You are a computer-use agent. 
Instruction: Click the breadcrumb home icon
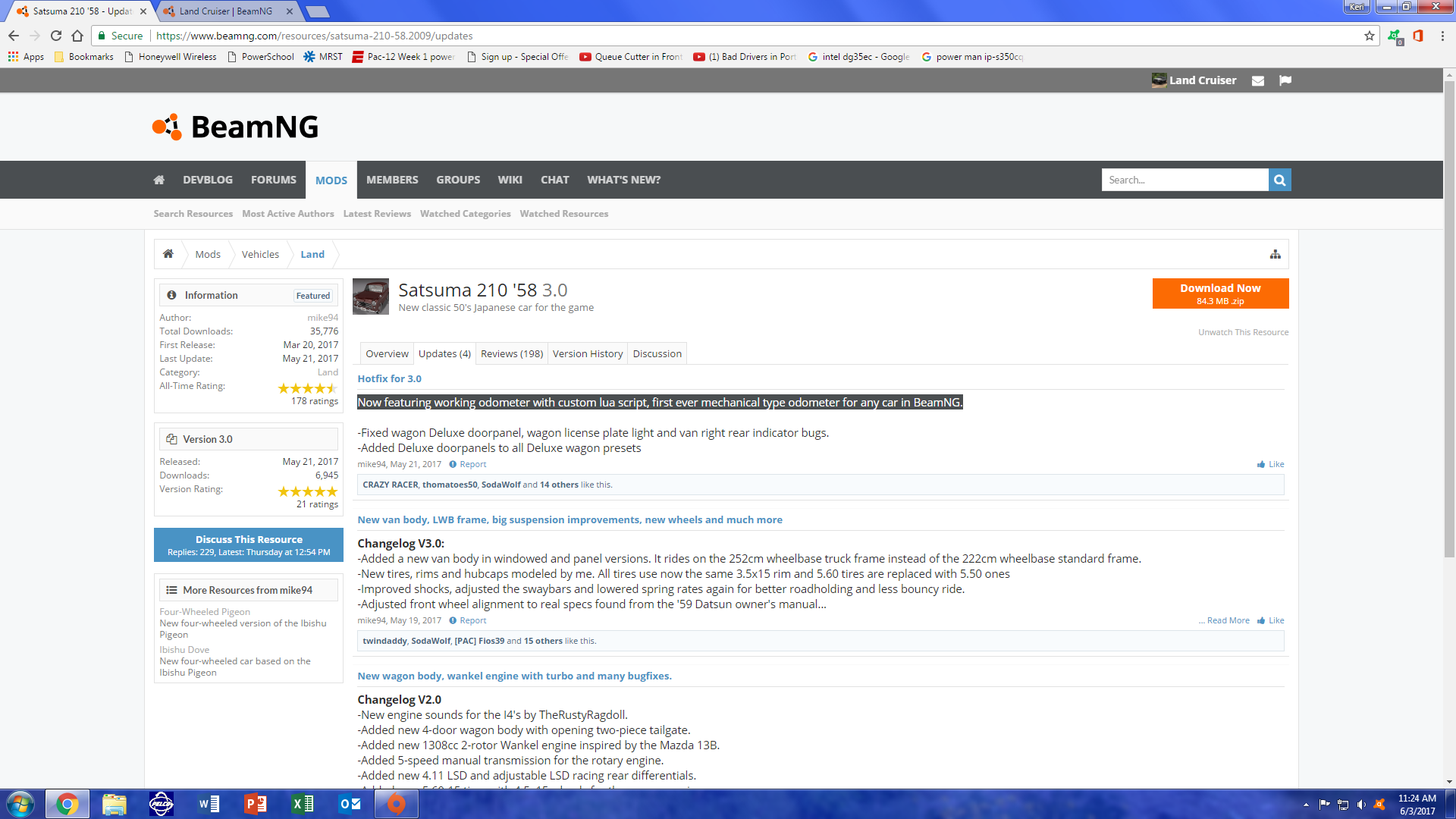168,254
